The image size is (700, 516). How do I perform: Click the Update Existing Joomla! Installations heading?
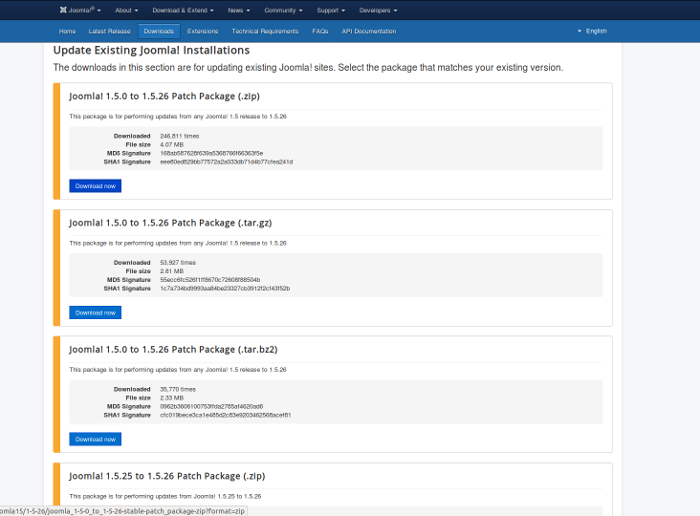tap(151, 50)
